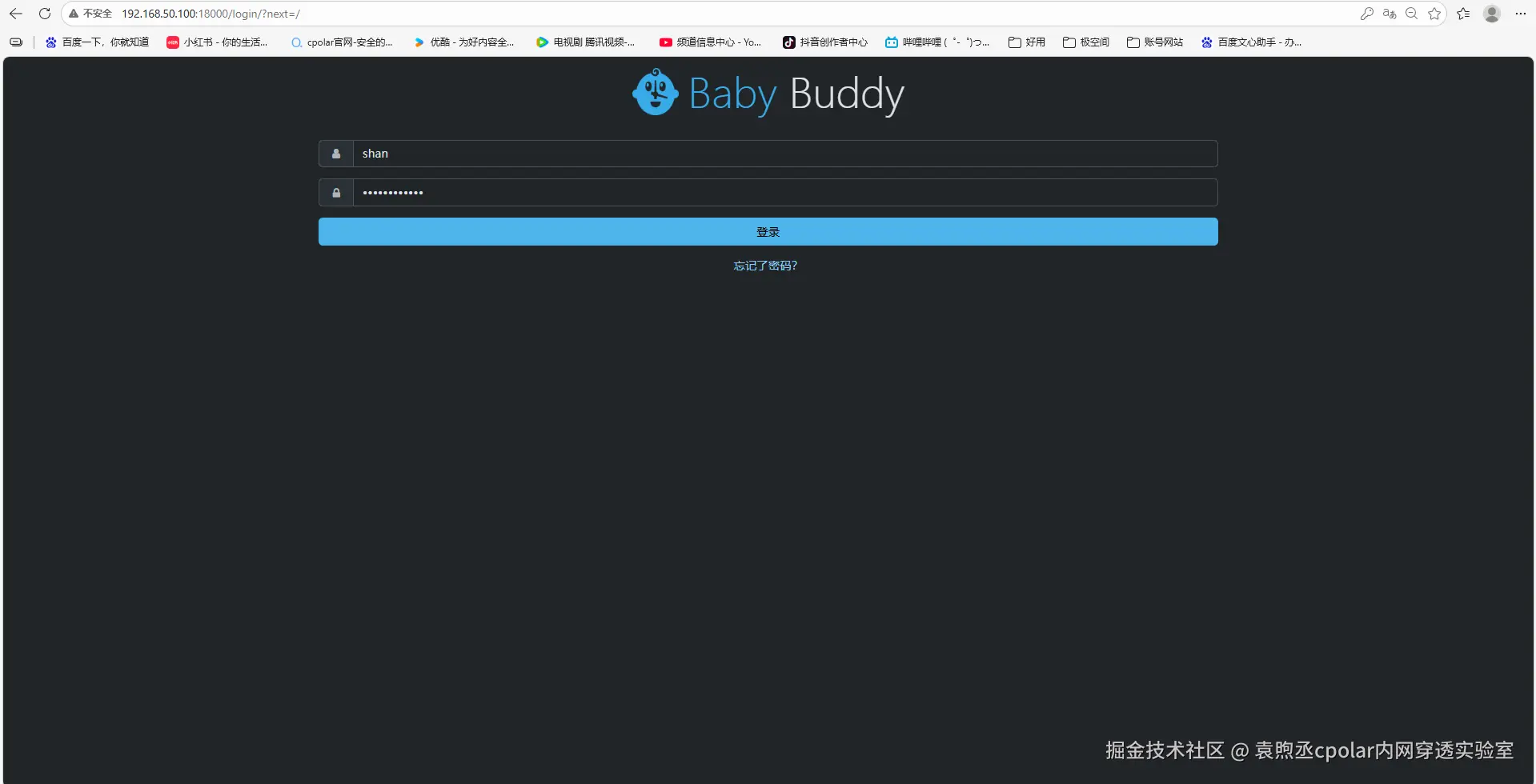Image resolution: width=1536 pixels, height=784 pixels.
Task: Open the 小红书 bookmark
Action: [x=218, y=42]
